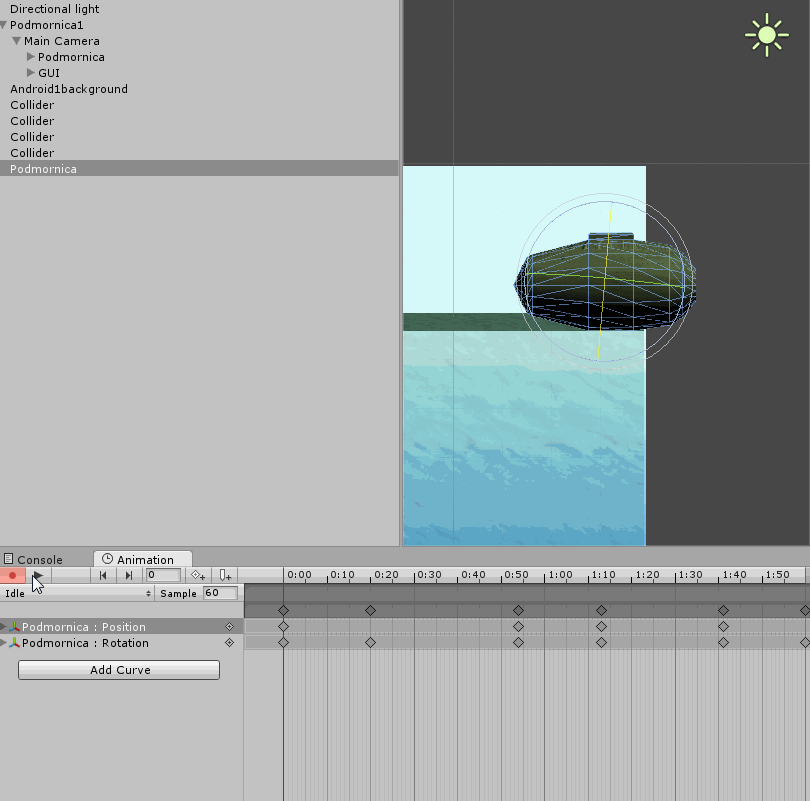Viewport: 810px width, 801px height.
Task: Expand Podmornica Rotation curve property
Action: (x=4, y=642)
